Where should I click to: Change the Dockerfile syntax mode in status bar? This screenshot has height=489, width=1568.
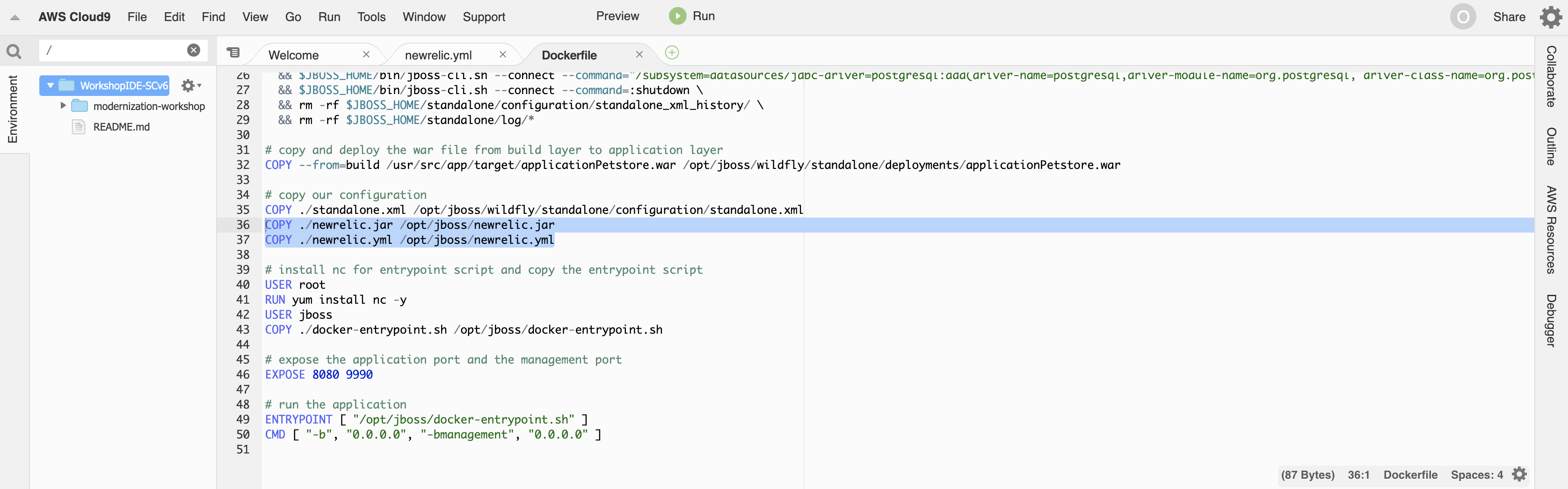[1410, 475]
